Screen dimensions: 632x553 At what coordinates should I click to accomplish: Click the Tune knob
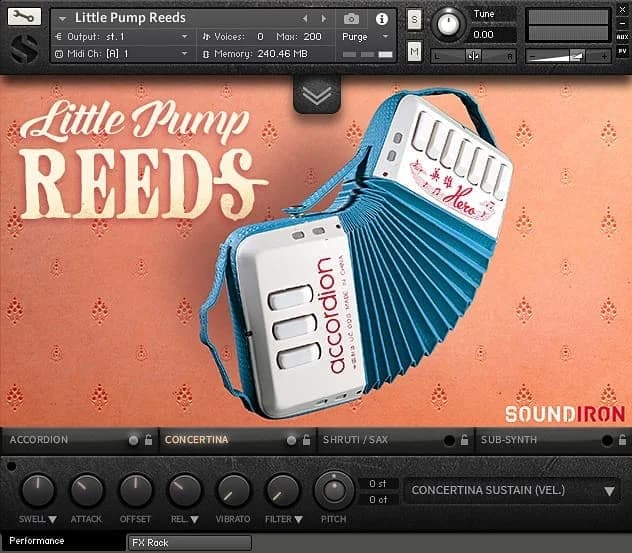pos(449,22)
